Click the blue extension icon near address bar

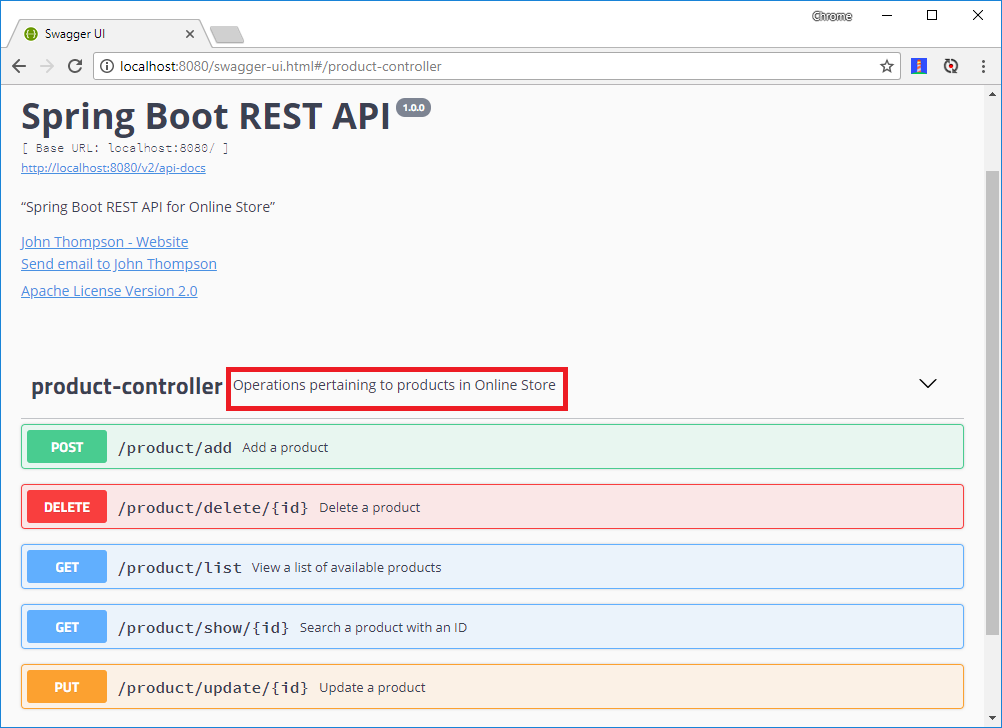(x=919, y=66)
